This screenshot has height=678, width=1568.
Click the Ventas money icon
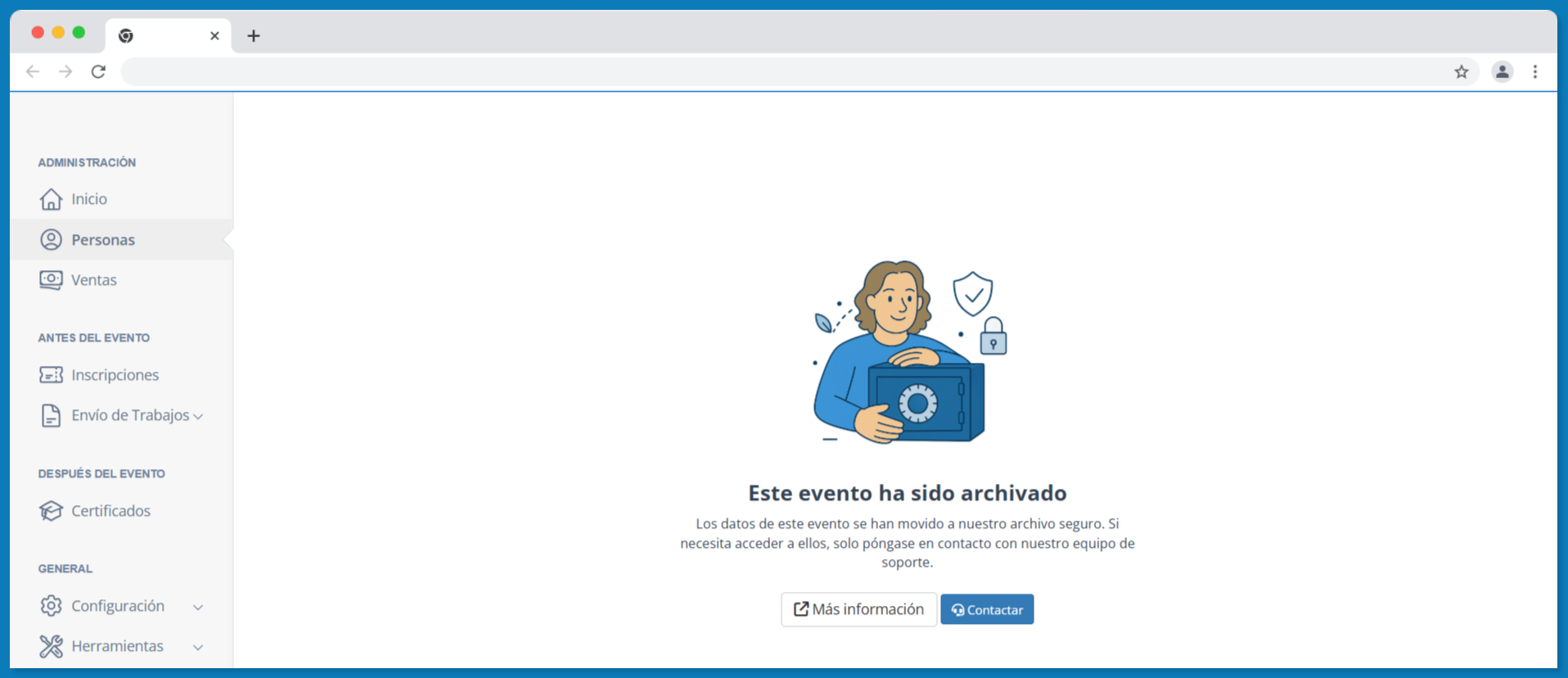(x=51, y=280)
